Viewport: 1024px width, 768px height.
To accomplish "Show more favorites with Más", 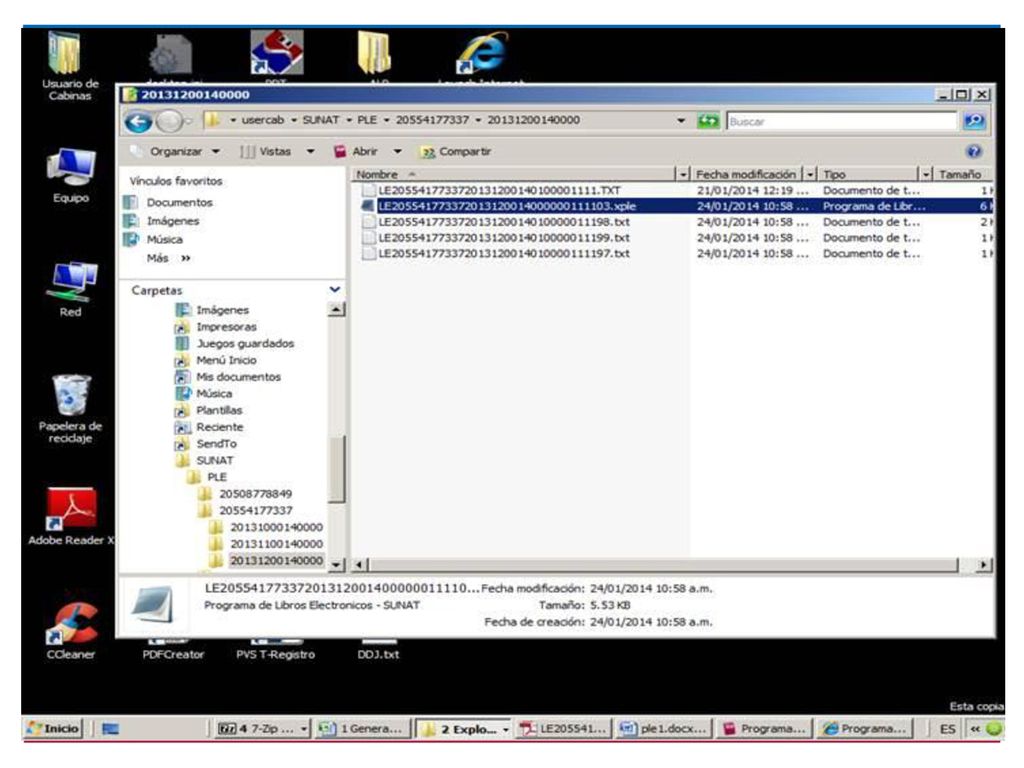I will point(168,258).
